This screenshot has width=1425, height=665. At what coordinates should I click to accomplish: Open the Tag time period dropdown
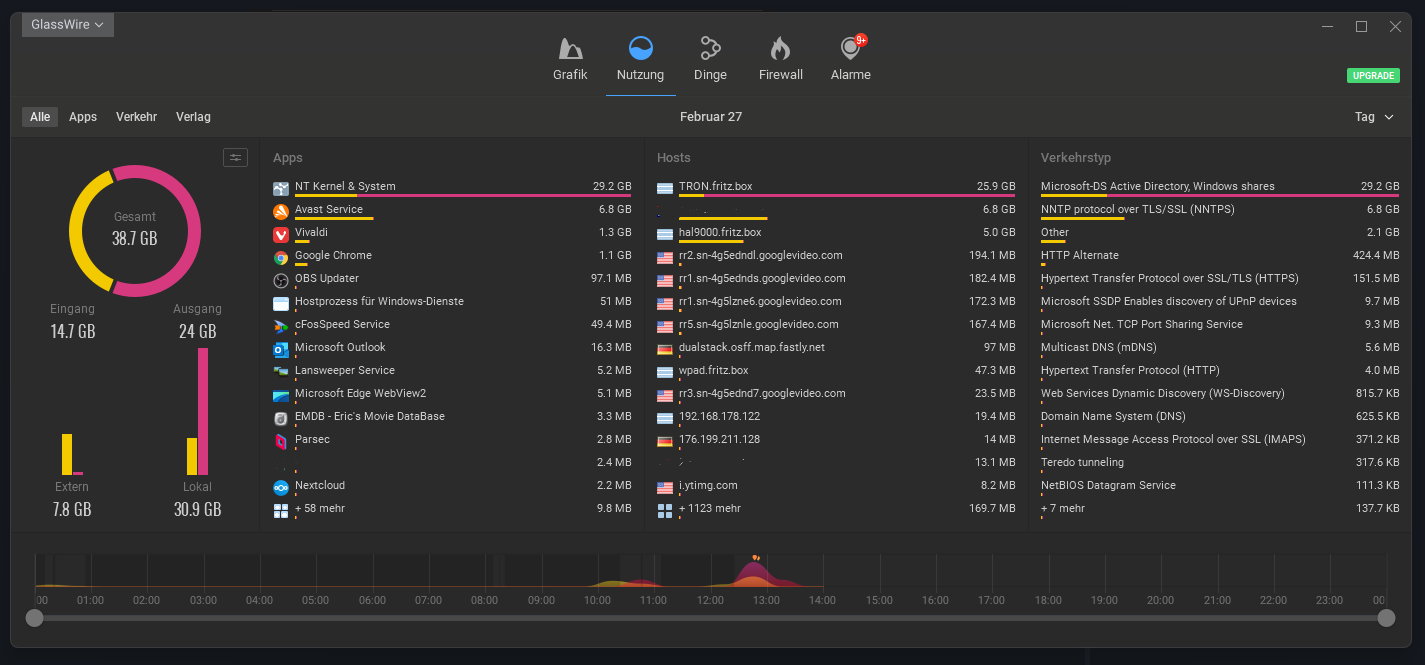[1374, 117]
